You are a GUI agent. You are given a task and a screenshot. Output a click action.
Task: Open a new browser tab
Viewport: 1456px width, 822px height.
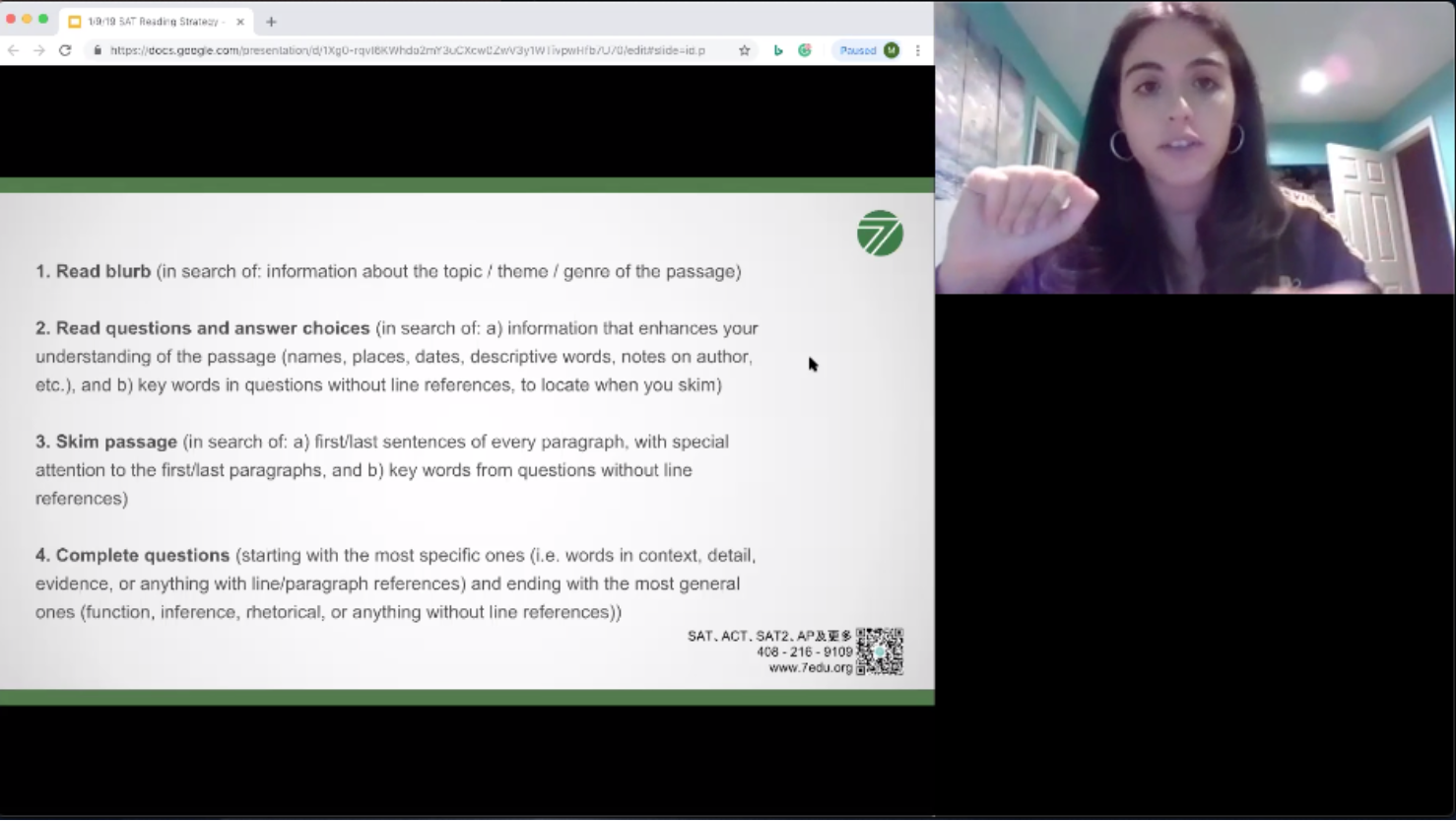click(271, 21)
